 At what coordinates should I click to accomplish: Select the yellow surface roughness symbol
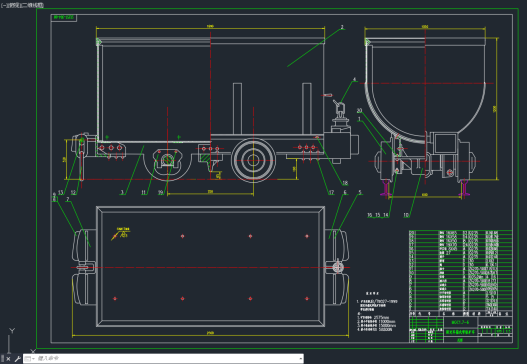click(x=120, y=233)
